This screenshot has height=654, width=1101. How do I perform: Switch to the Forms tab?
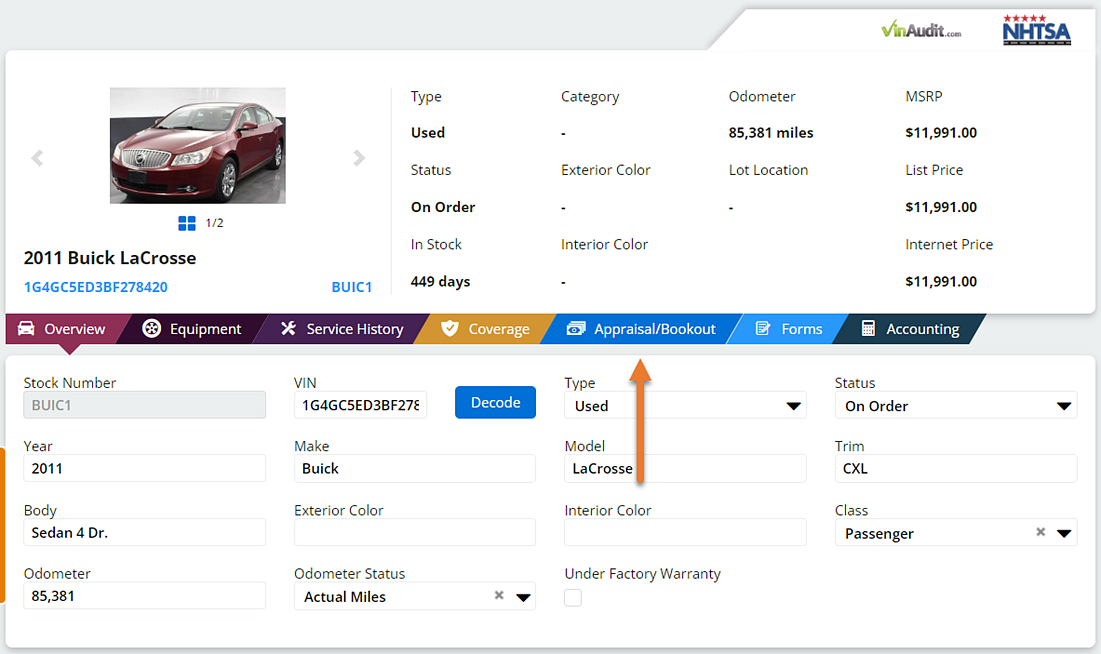[800, 328]
